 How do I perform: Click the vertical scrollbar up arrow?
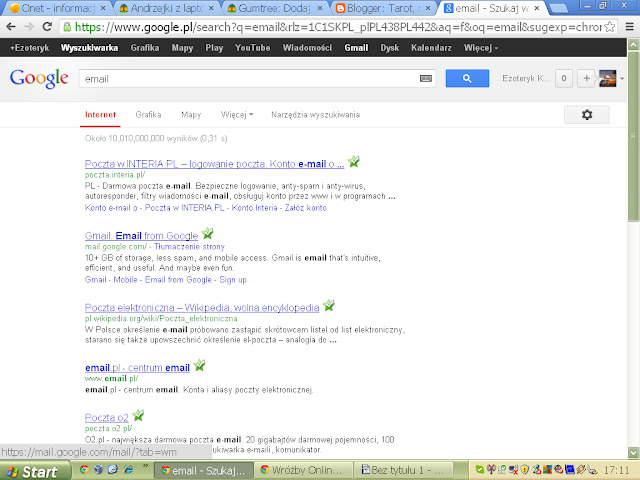(x=633, y=44)
